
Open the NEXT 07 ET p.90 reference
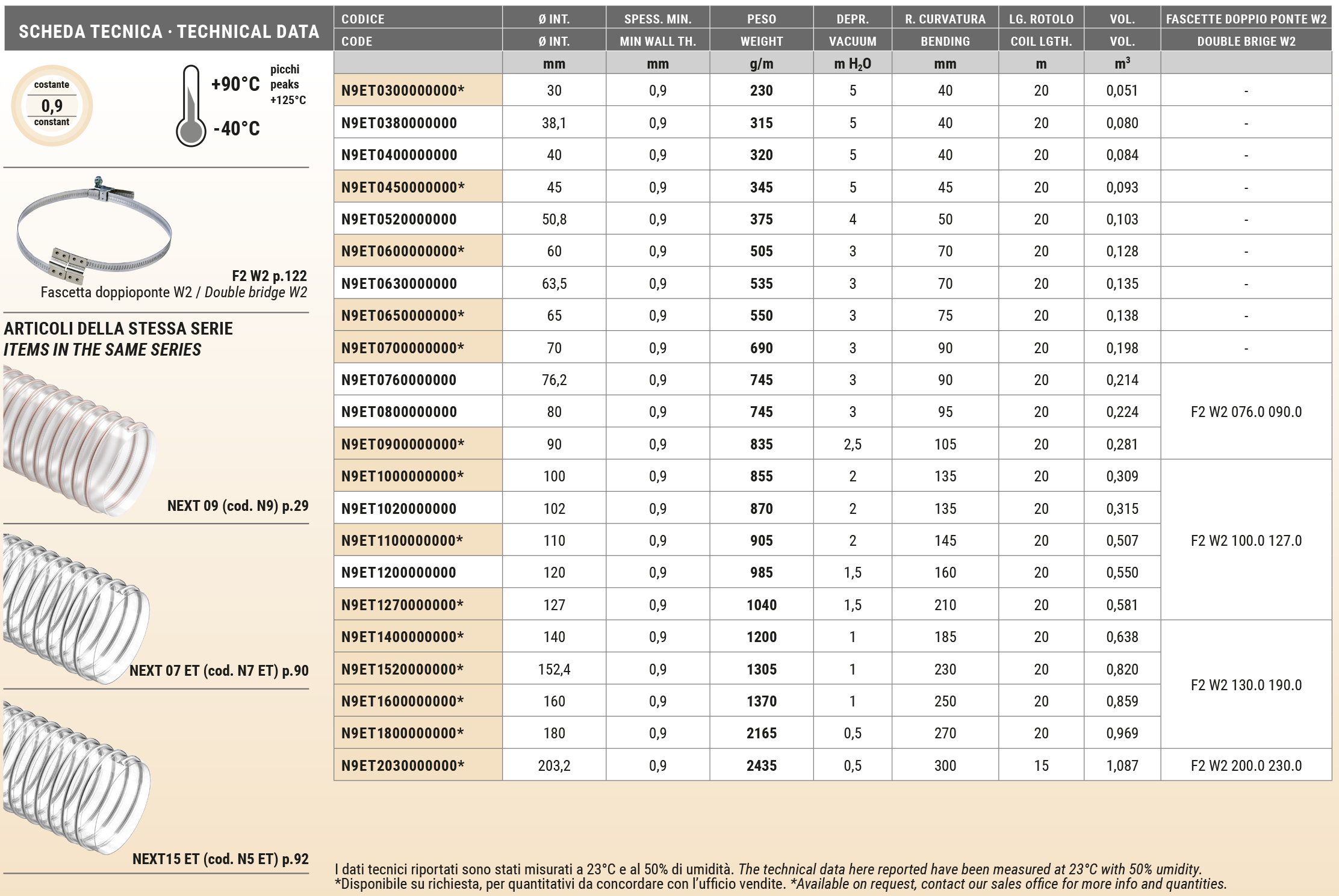(219, 670)
